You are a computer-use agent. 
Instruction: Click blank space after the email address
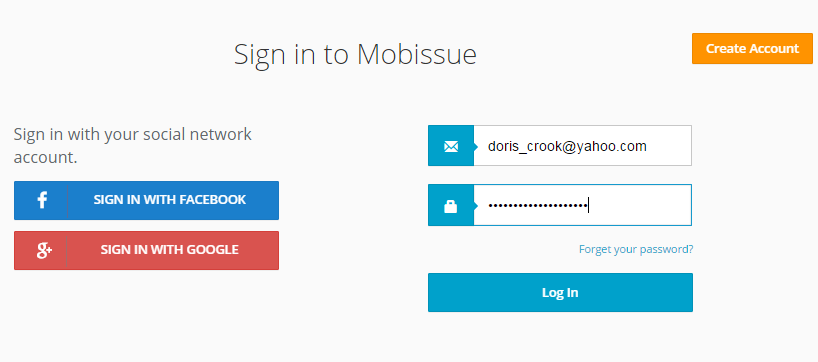point(669,146)
